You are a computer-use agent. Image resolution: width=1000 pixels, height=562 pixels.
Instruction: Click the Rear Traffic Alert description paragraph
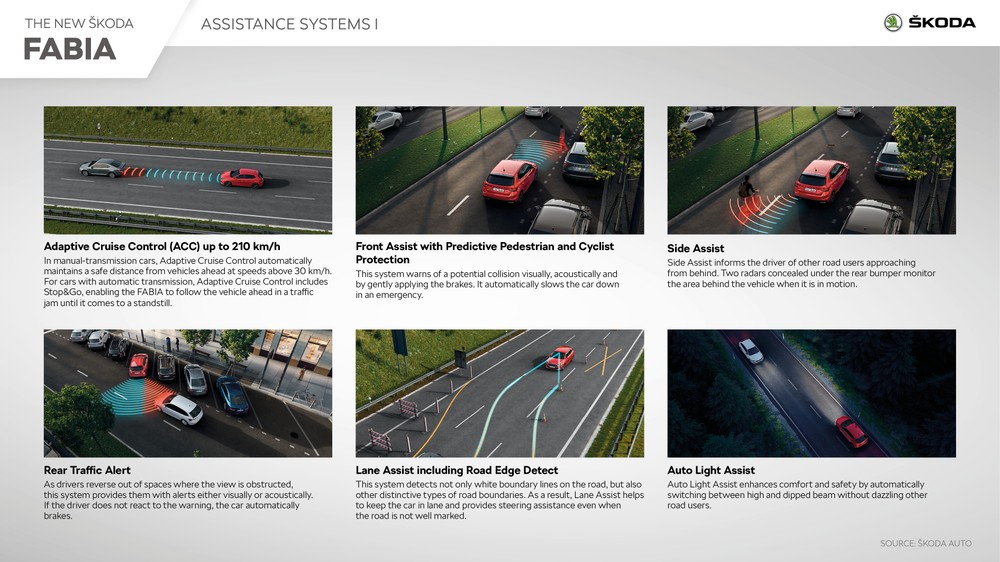pos(178,500)
